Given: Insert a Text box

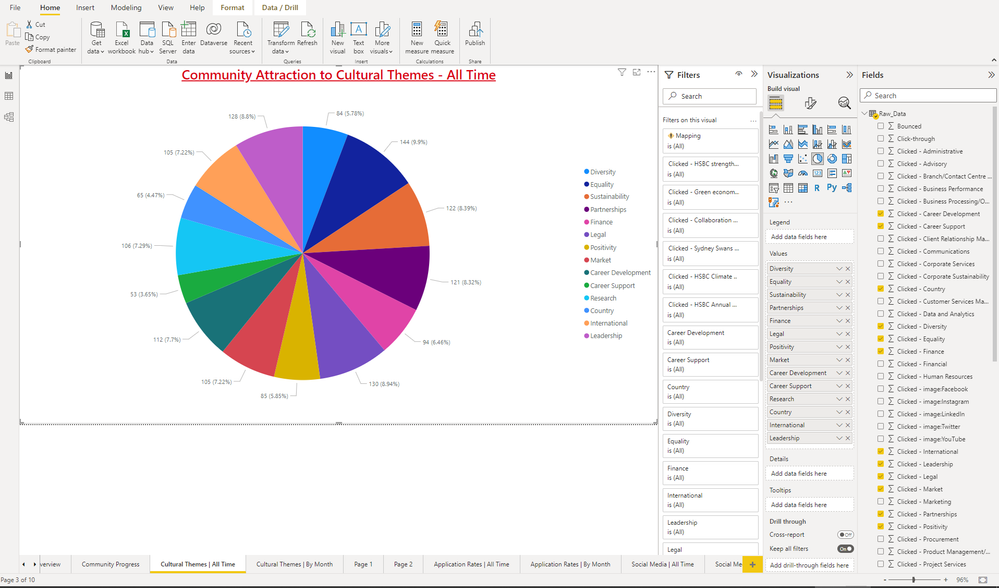Looking at the screenshot, I should coord(359,38).
